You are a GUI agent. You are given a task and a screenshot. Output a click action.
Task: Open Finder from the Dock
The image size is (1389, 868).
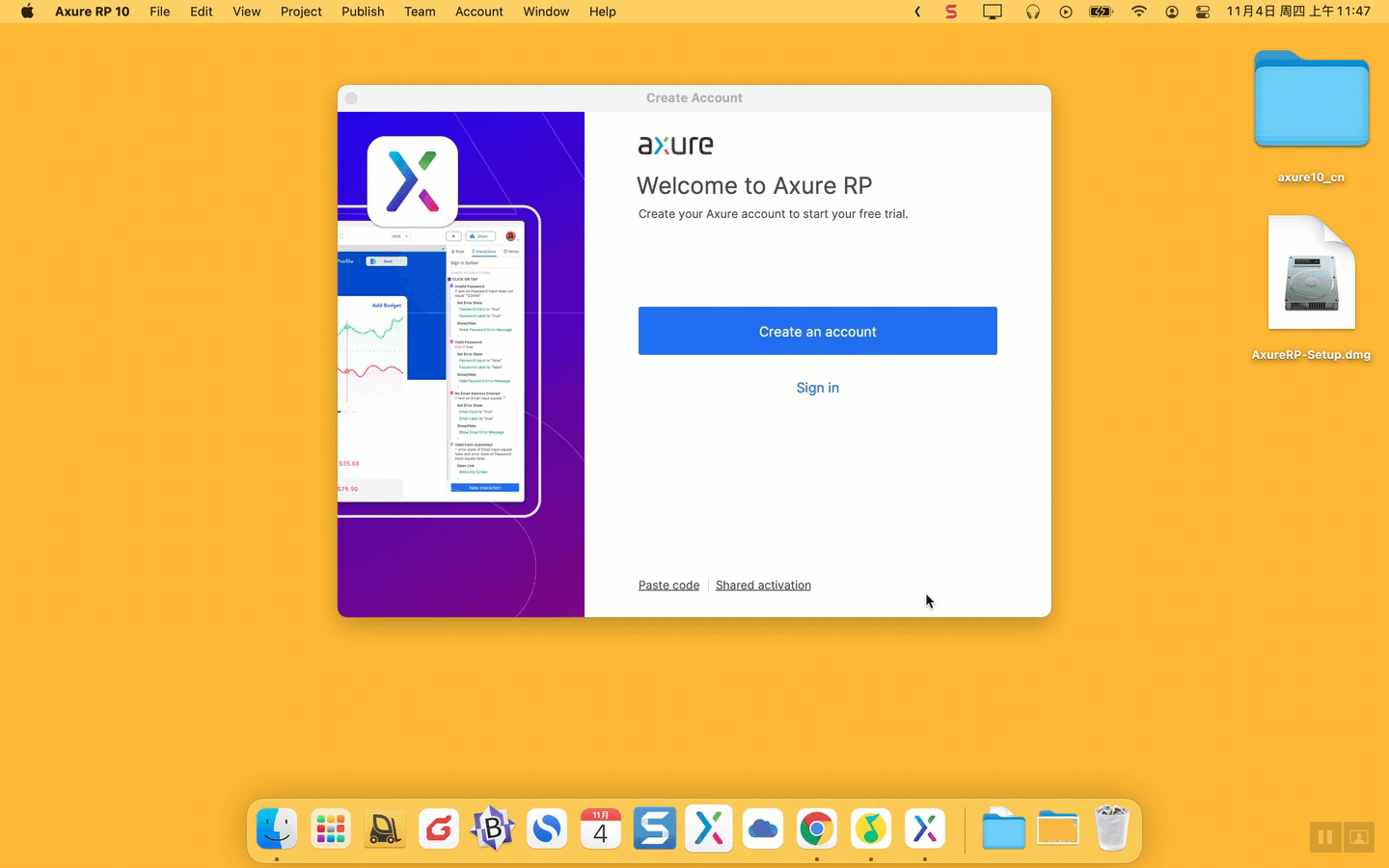277,828
